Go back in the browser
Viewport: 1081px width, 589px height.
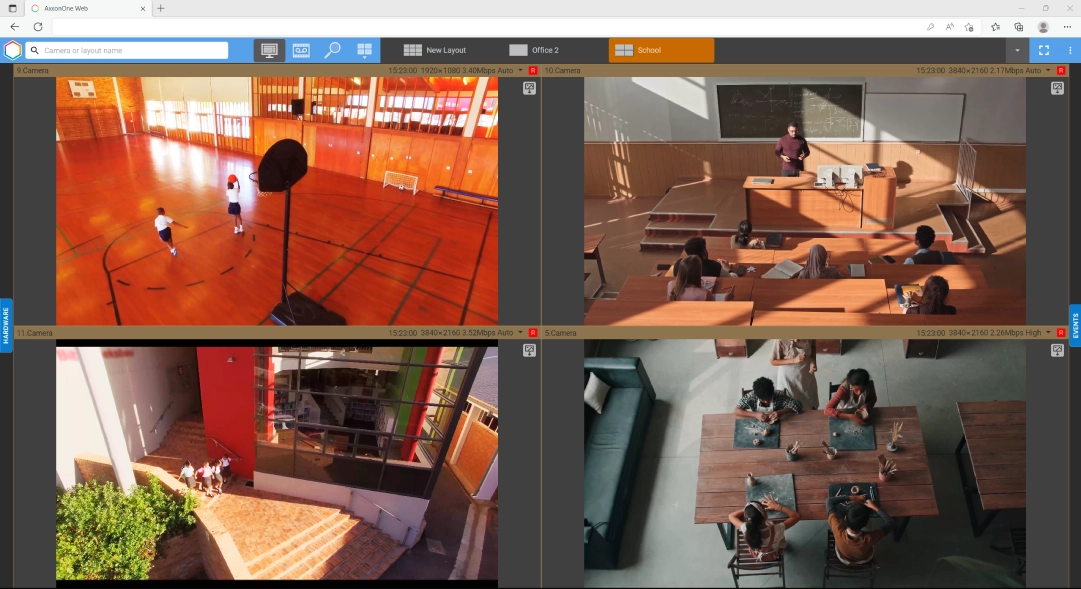[x=14, y=27]
